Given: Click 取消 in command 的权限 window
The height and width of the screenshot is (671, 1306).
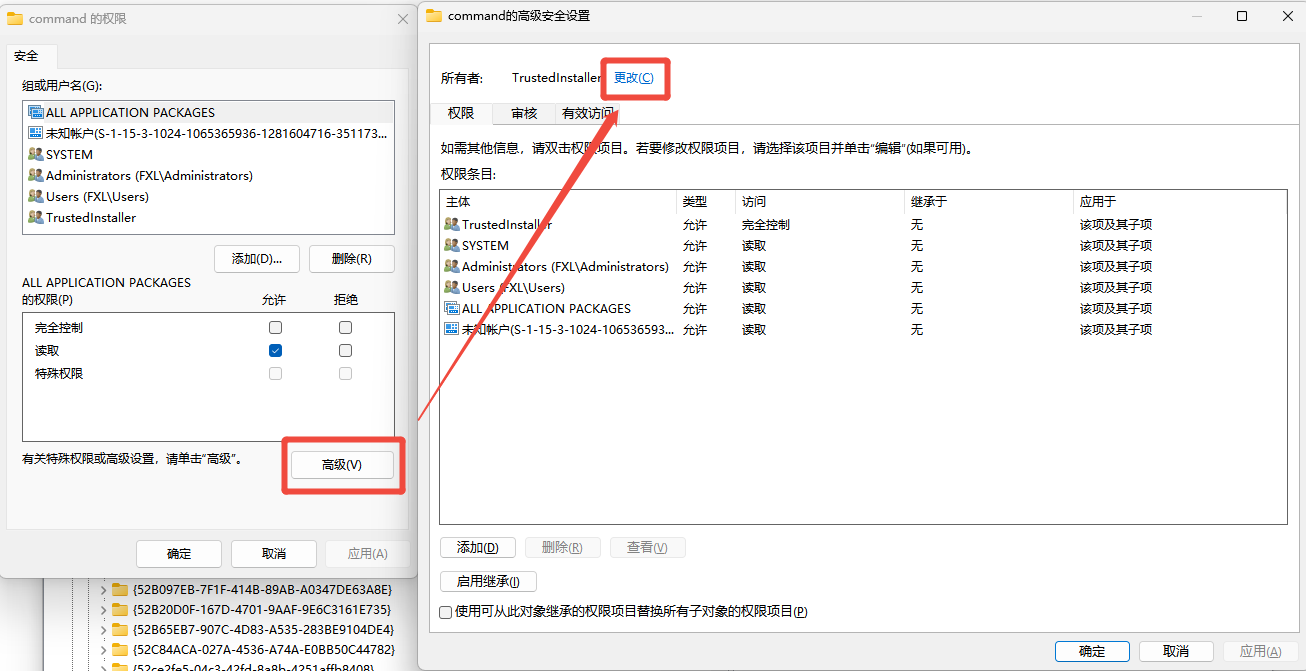Looking at the screenshot, I should coord(273,553).
